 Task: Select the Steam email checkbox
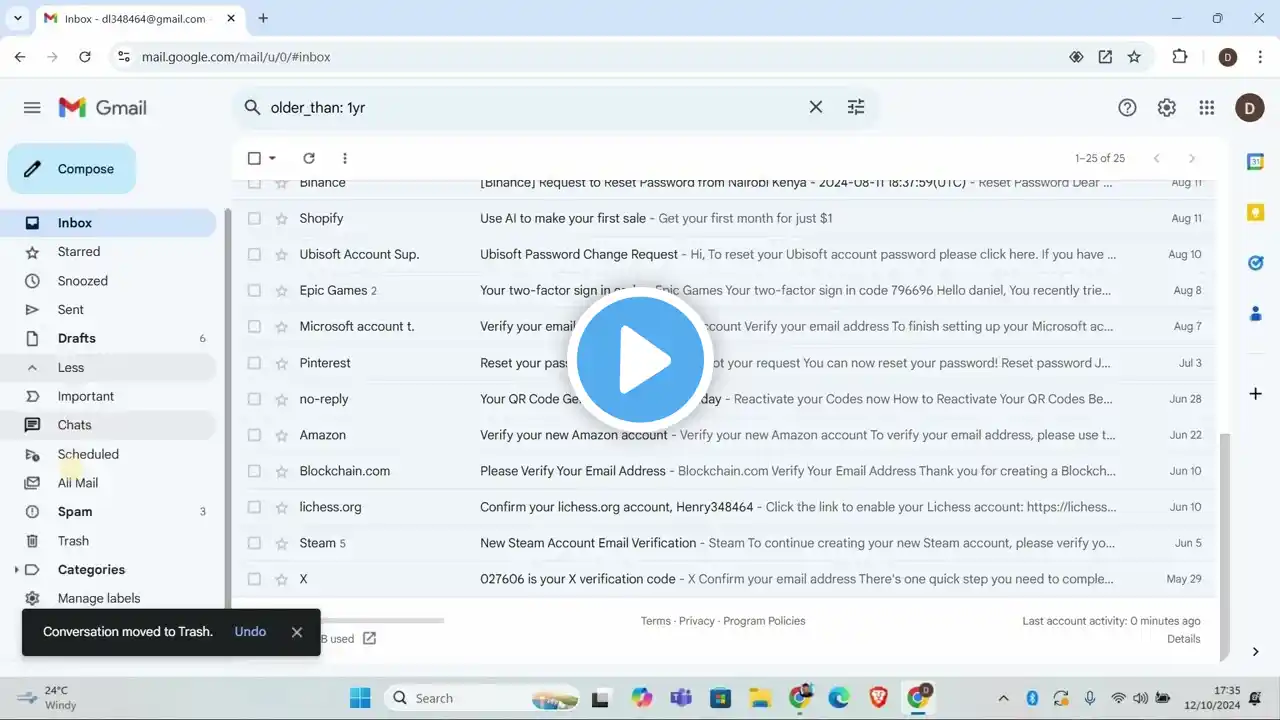coord(254,543)
